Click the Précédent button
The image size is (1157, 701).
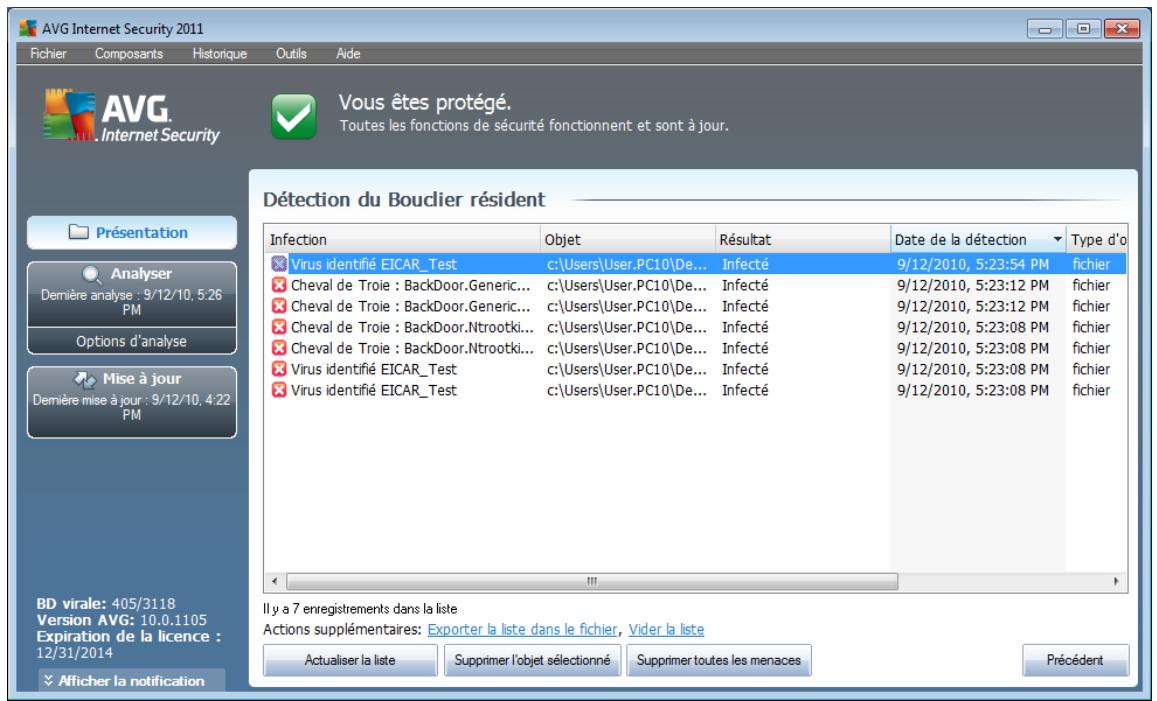[1075, 660]
